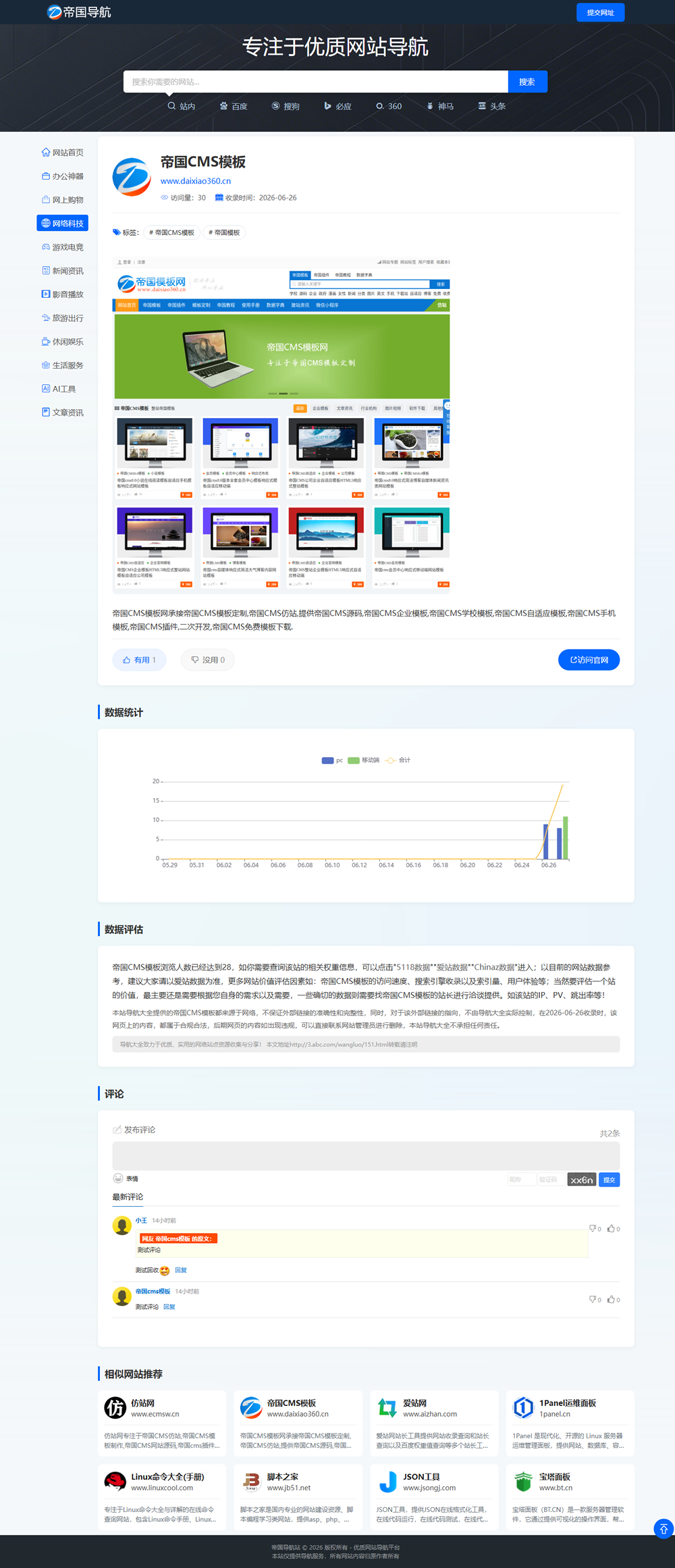Click the 帝国cms模板 commenter avatar
675x1568 pixels.
click(122, 1296)
